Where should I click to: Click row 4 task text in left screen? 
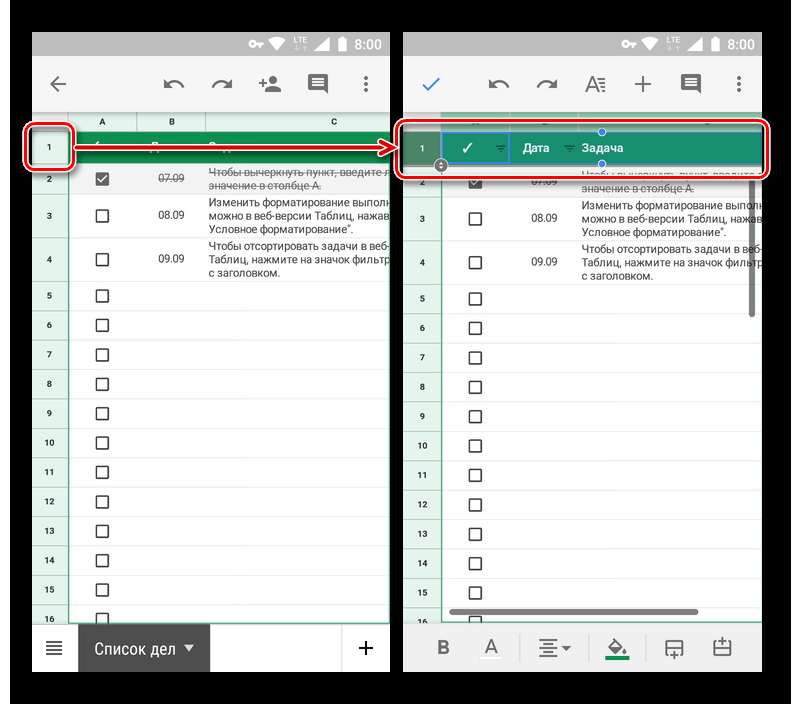click(299, 259)
